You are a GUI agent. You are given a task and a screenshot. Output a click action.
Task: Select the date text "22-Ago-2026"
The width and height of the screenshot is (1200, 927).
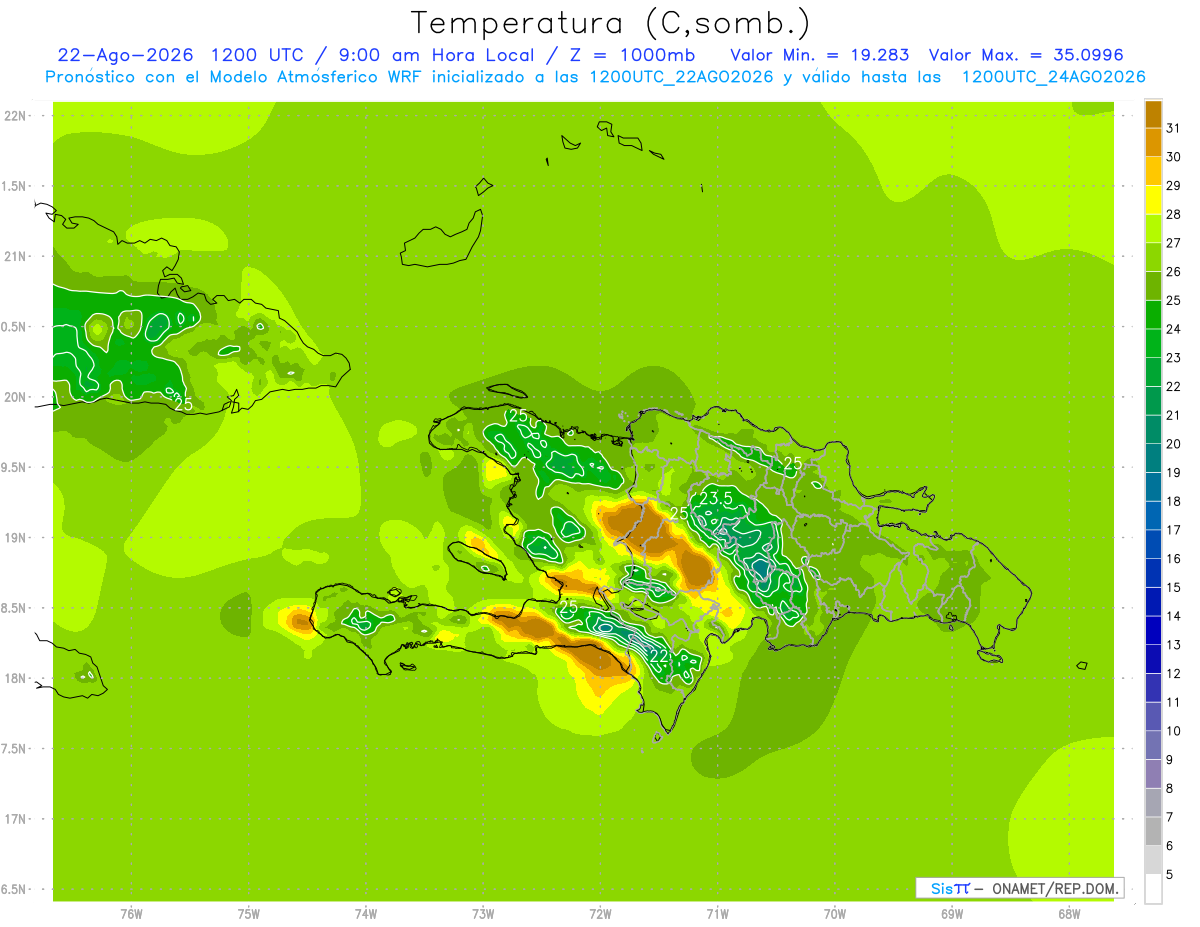point(127,54)
